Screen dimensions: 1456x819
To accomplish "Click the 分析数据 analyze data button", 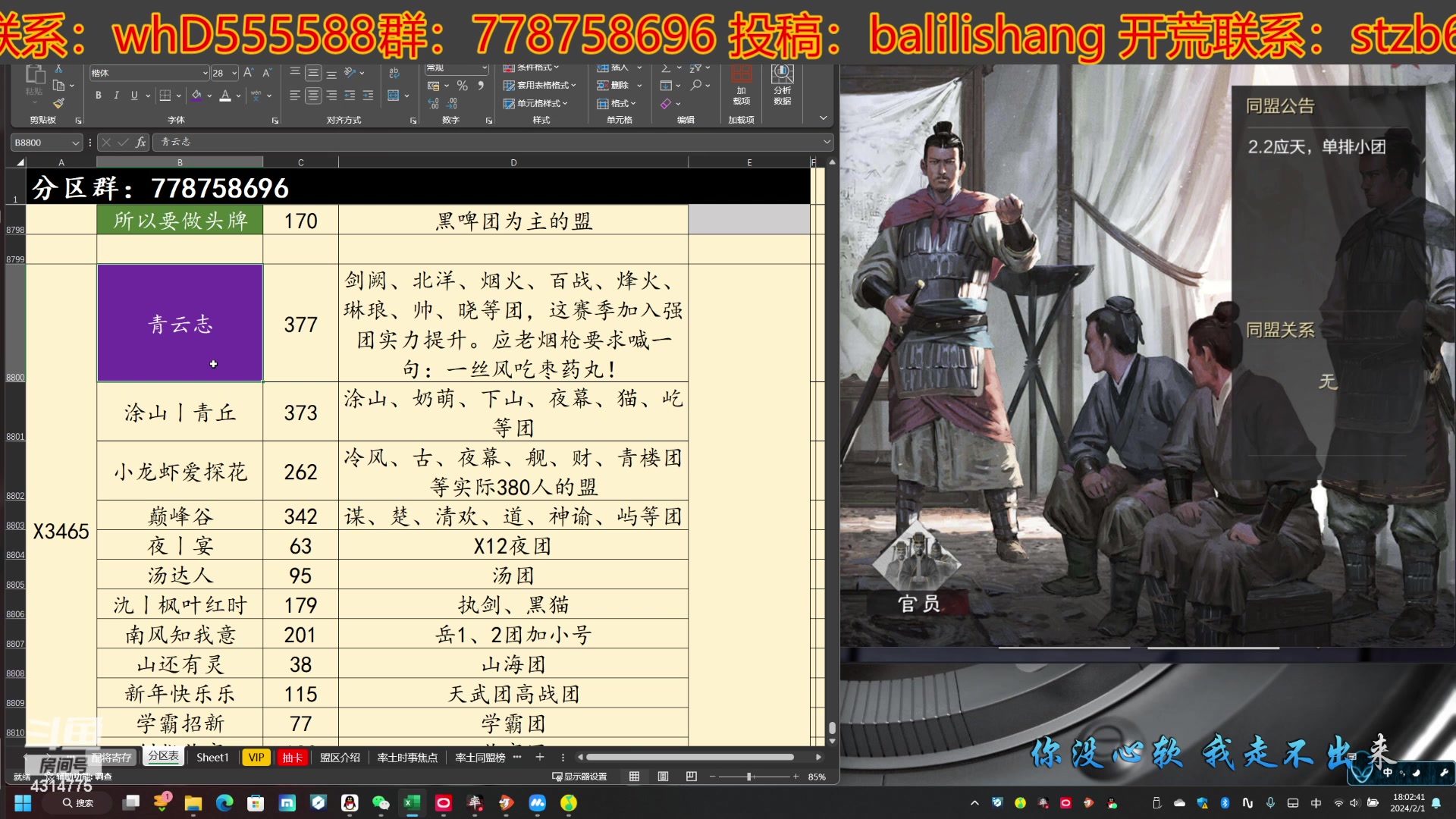I will pyautogui.click(x=783, y=86).
